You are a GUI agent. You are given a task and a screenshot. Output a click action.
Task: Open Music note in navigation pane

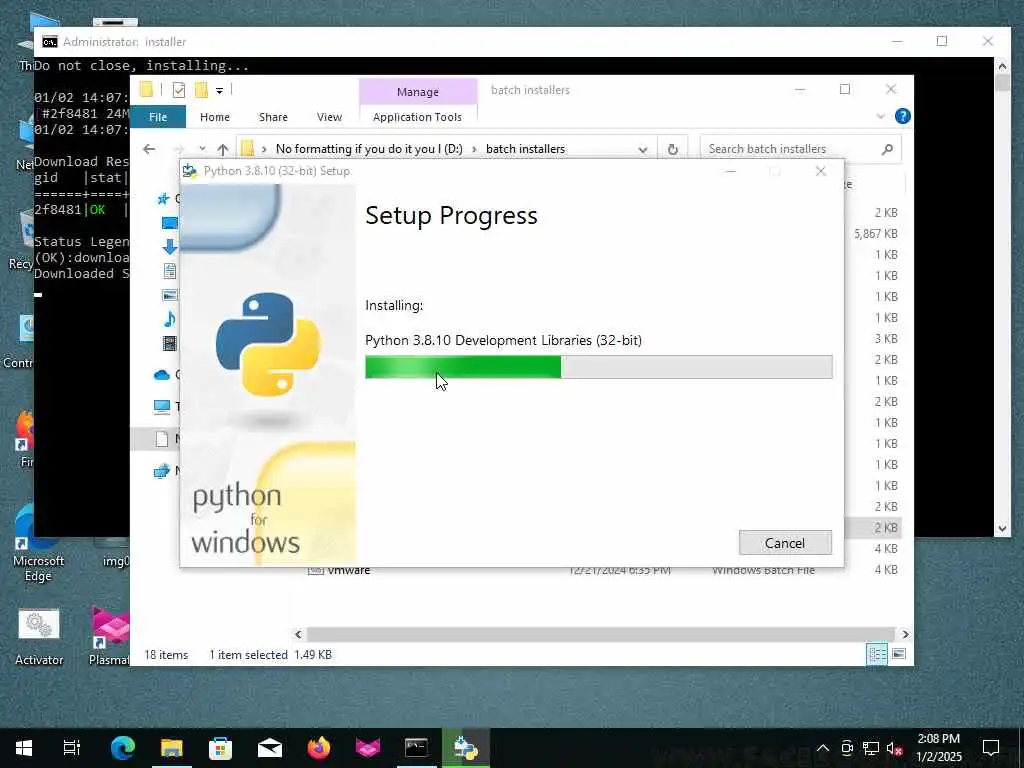tap(169, 319)
